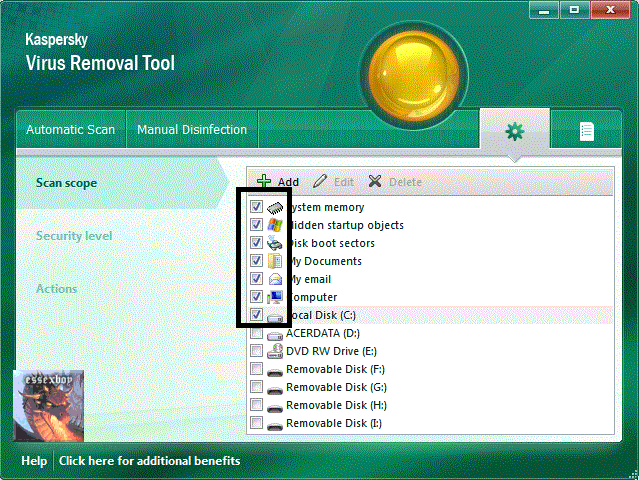639x480 pixels.
Task: Check the ACERDATA (D:) checkbox
Action: (256, 332)
